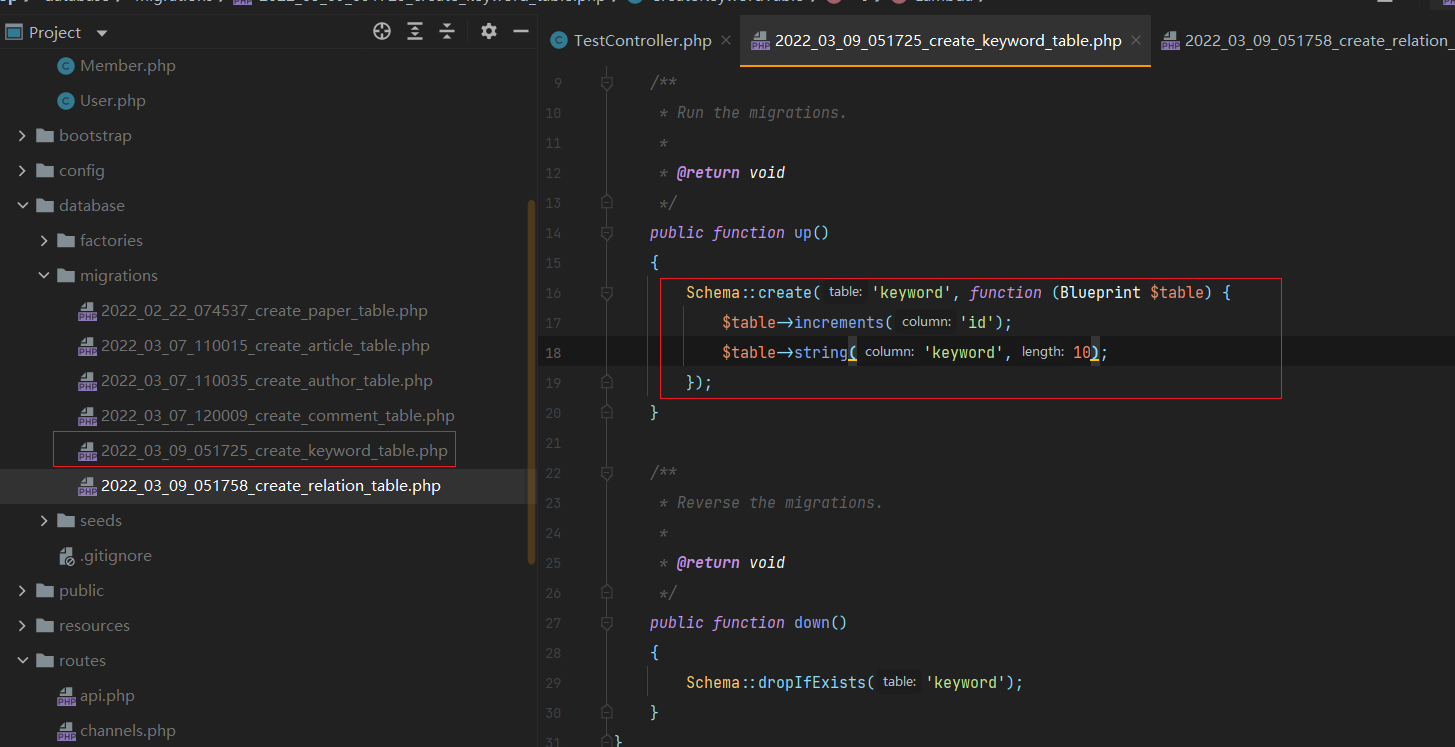Select create_comment_table.php migration file
This screenshot has height=747, width=1455.
(278, 416)
